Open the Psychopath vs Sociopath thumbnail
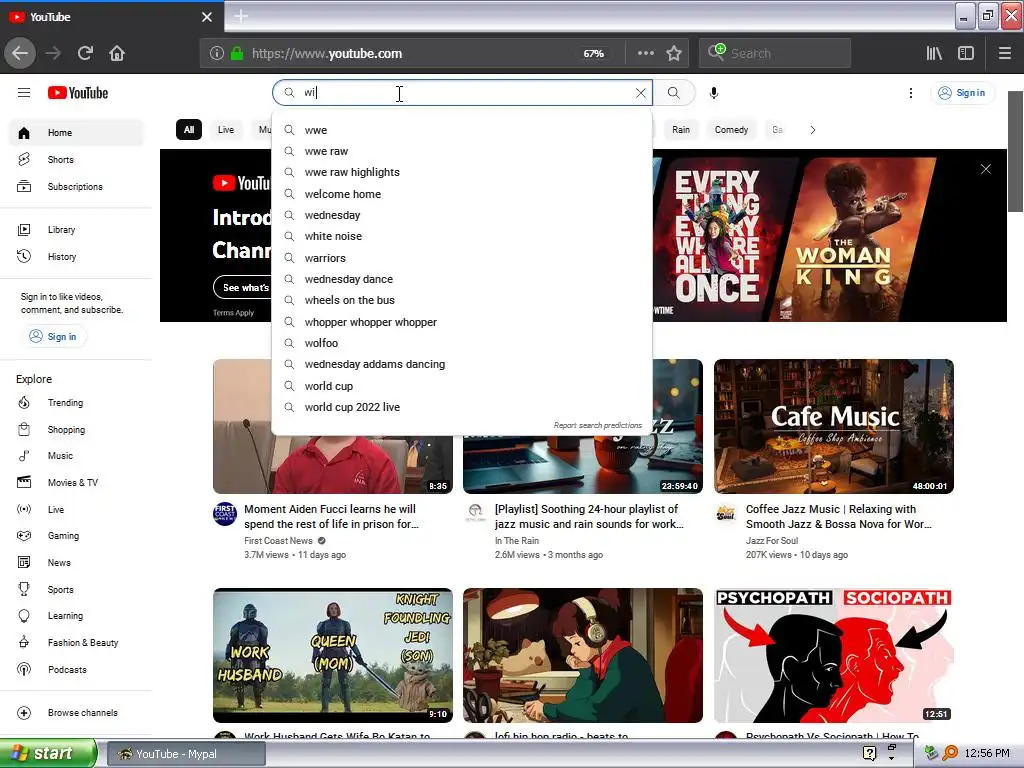This screenshot has height=768, width=1024. [x=833, y=655]
